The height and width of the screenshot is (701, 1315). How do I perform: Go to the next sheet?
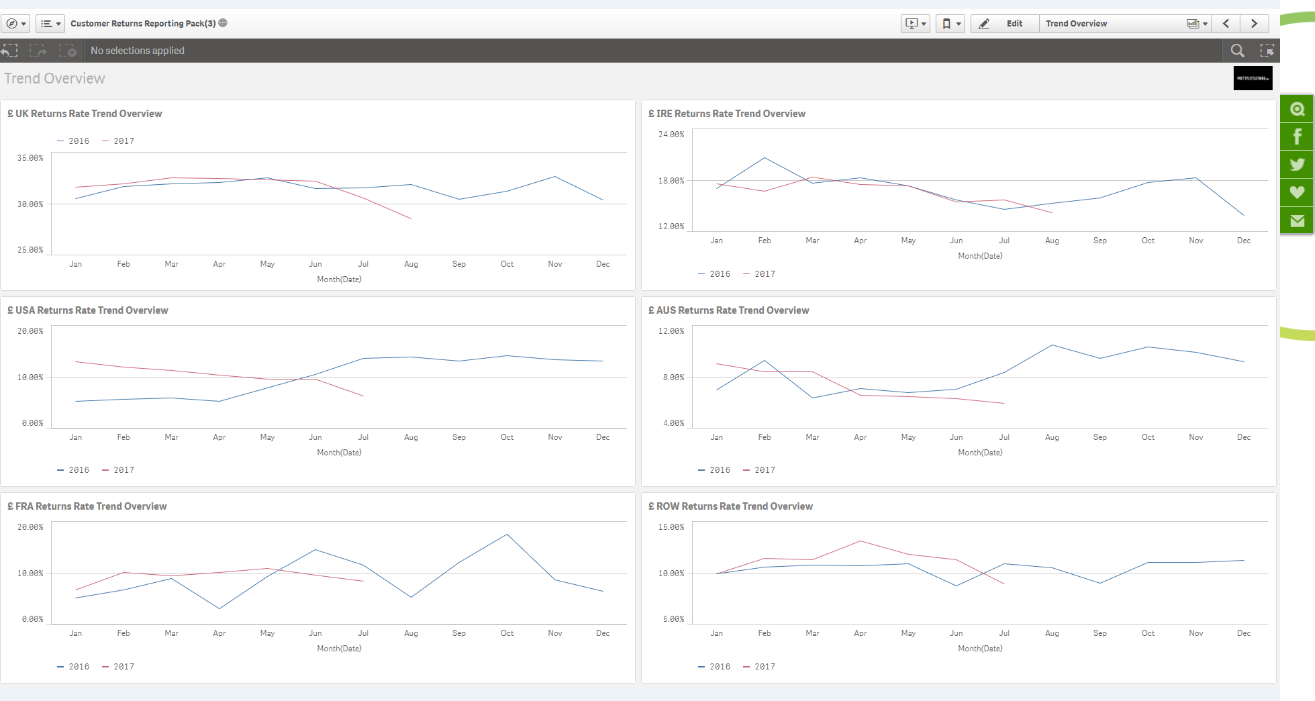(1254, 23)
